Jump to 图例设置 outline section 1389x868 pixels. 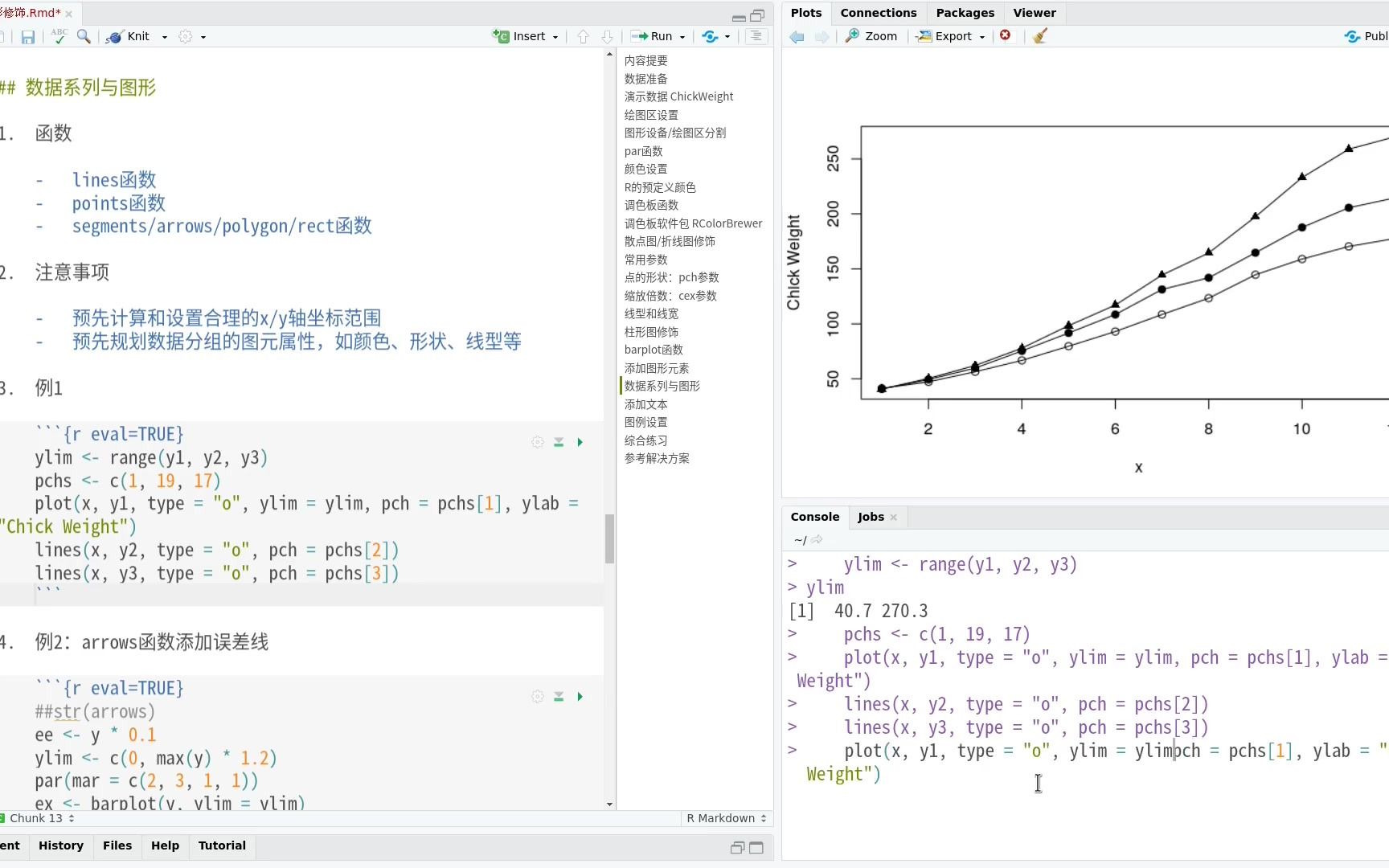[x=645, y=422]
